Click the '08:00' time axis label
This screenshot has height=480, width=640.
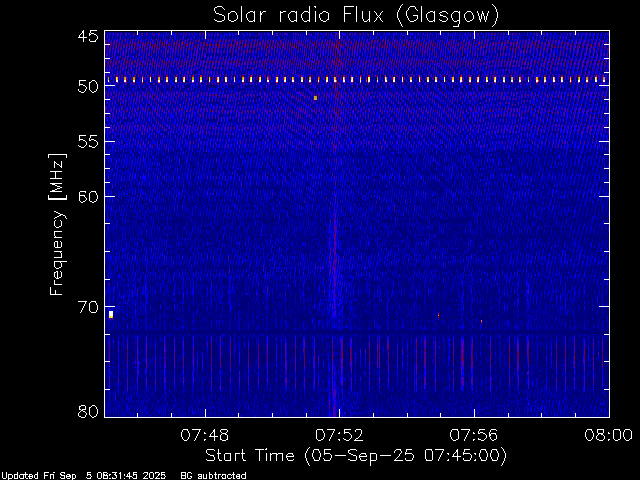[x=608, y=435]
